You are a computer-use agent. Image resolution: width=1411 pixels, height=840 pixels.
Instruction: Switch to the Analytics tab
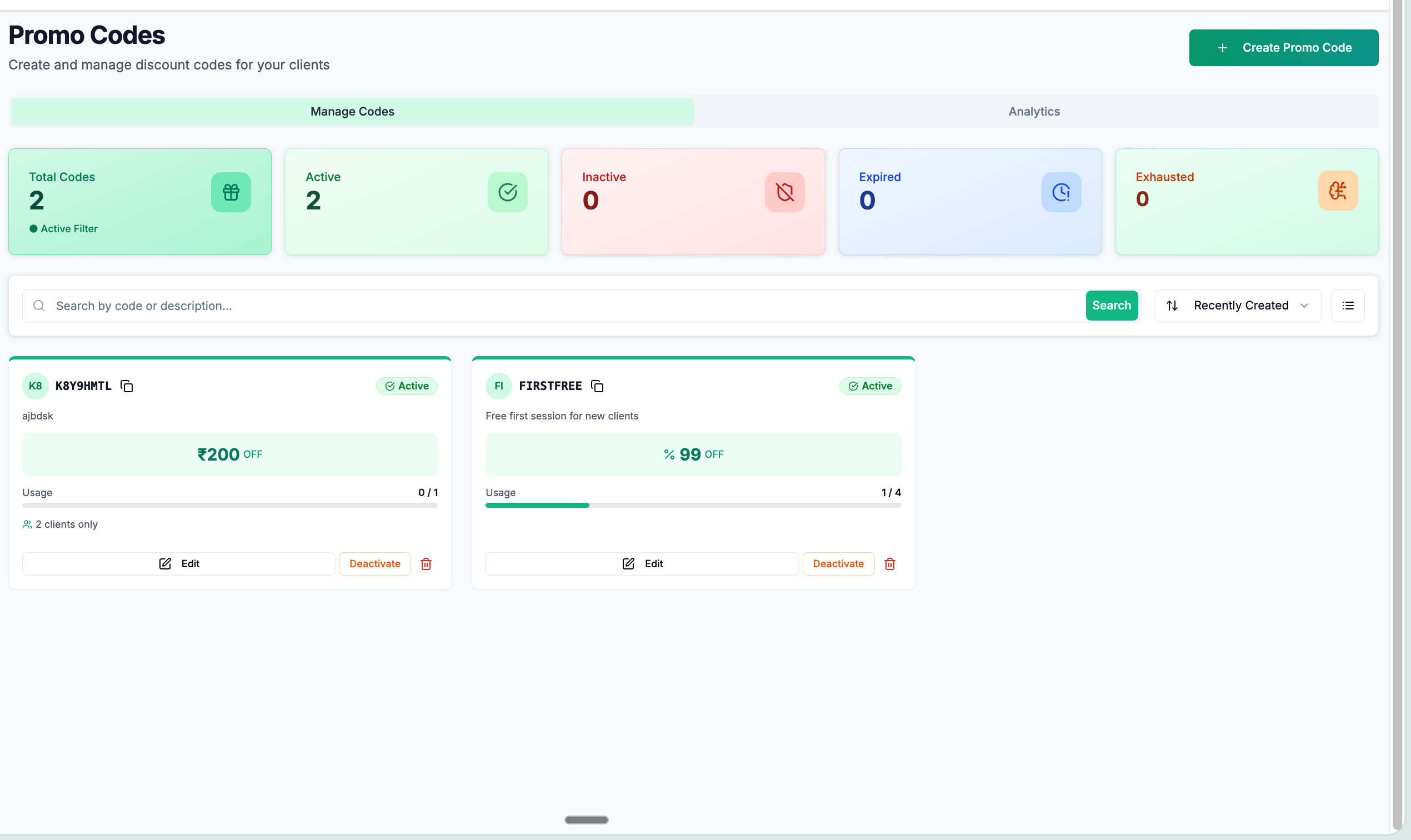1034,112
